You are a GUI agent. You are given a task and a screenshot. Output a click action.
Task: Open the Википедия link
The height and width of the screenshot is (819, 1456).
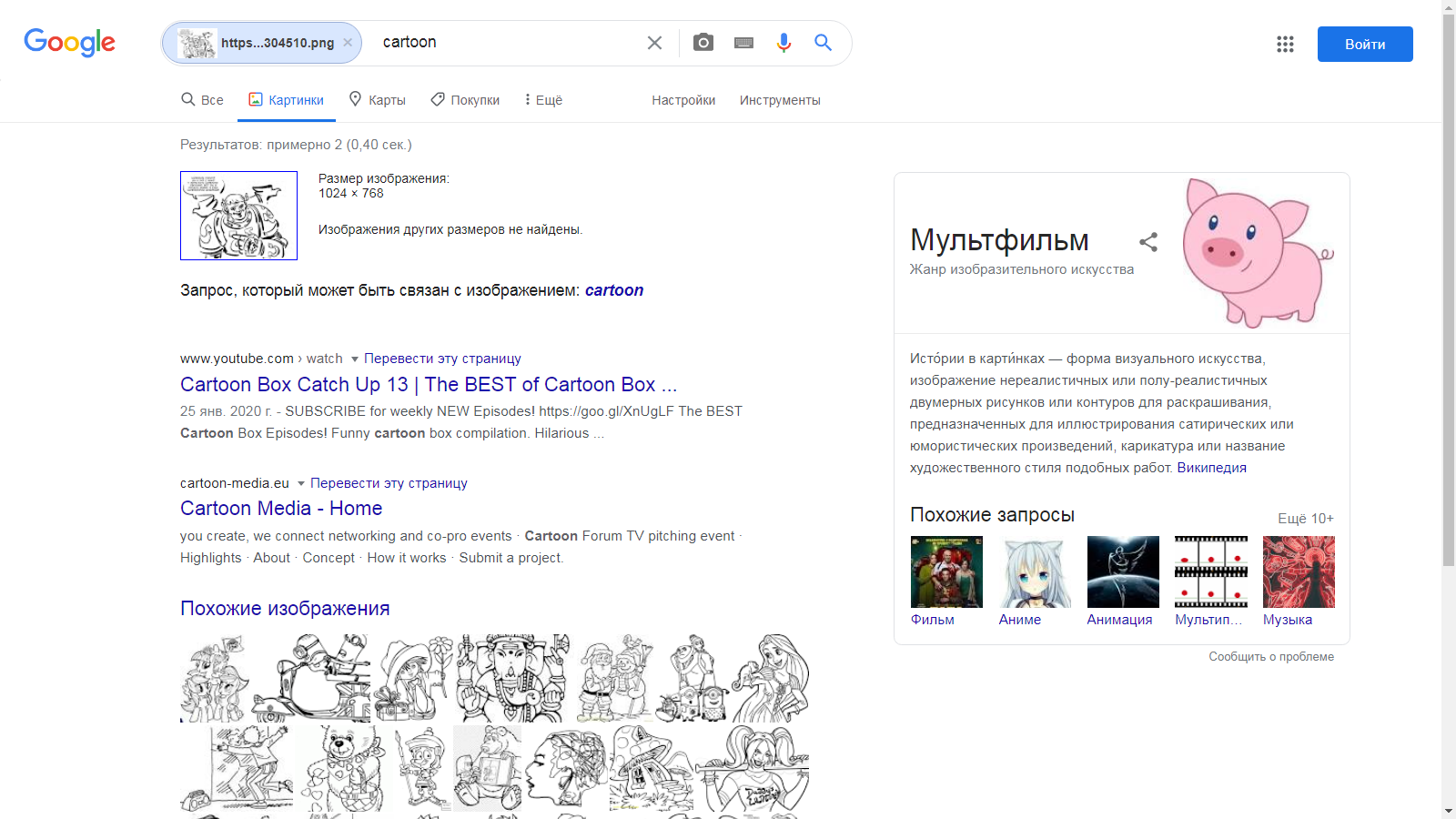pos(1212,468)
